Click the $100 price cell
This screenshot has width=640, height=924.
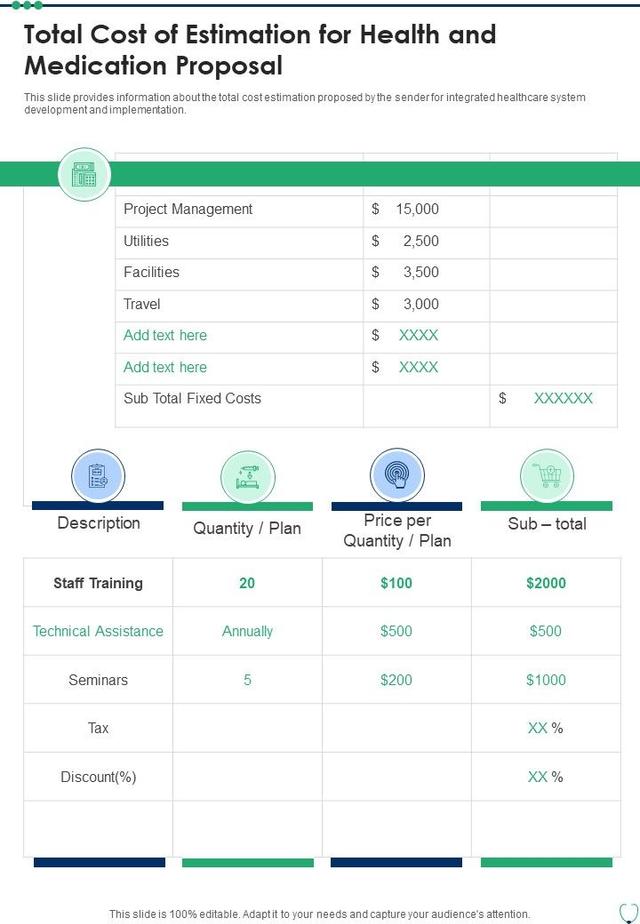pos(396,583)
